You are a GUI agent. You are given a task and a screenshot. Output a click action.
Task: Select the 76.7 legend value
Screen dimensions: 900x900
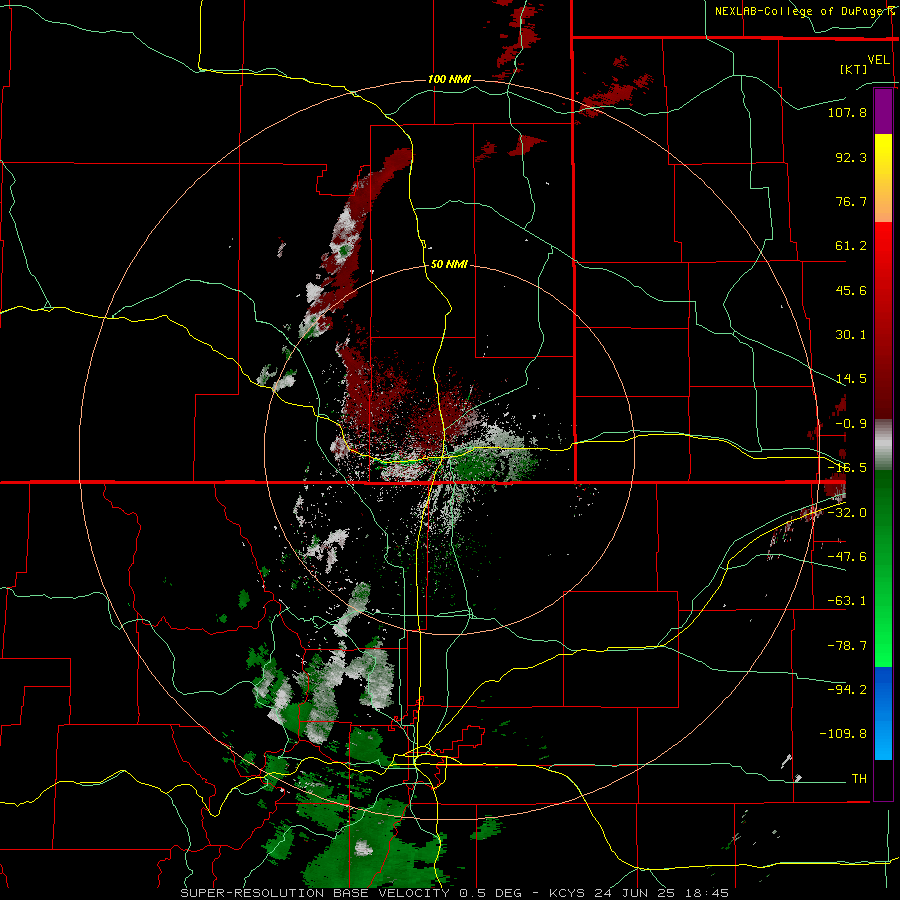tap(851, 201)
